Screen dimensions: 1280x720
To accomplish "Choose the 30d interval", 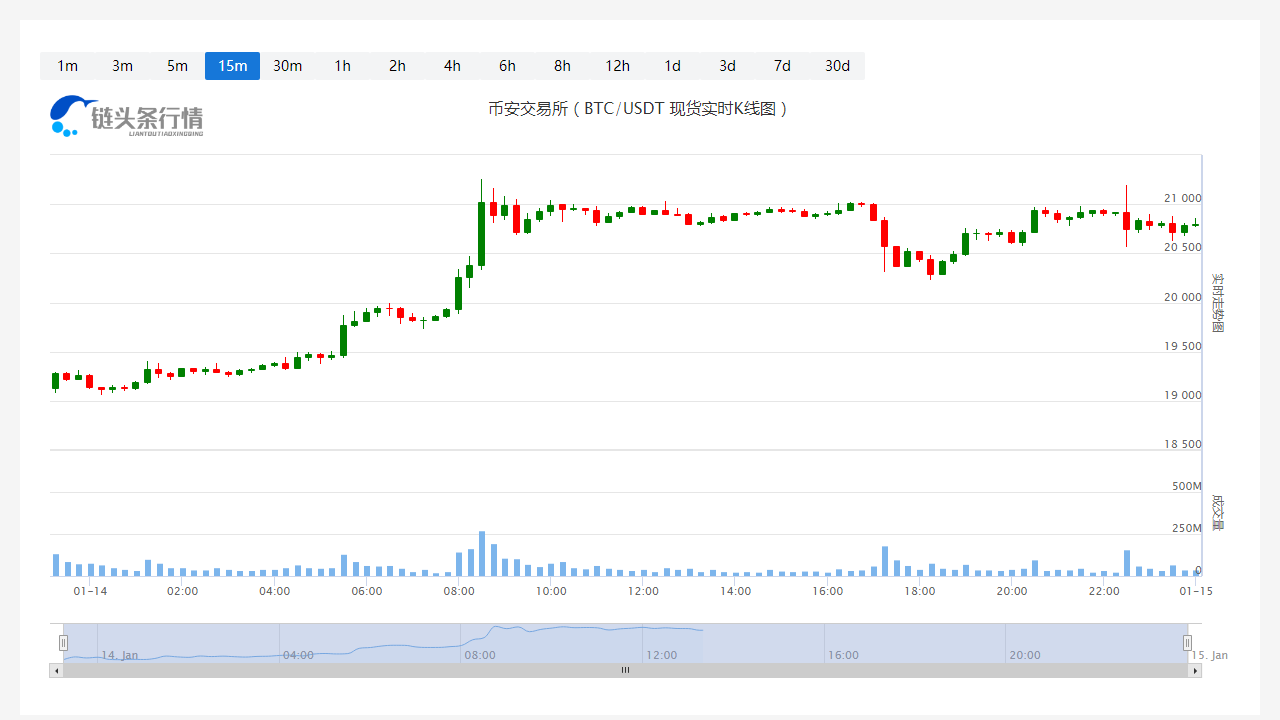I will click(837, 66).
